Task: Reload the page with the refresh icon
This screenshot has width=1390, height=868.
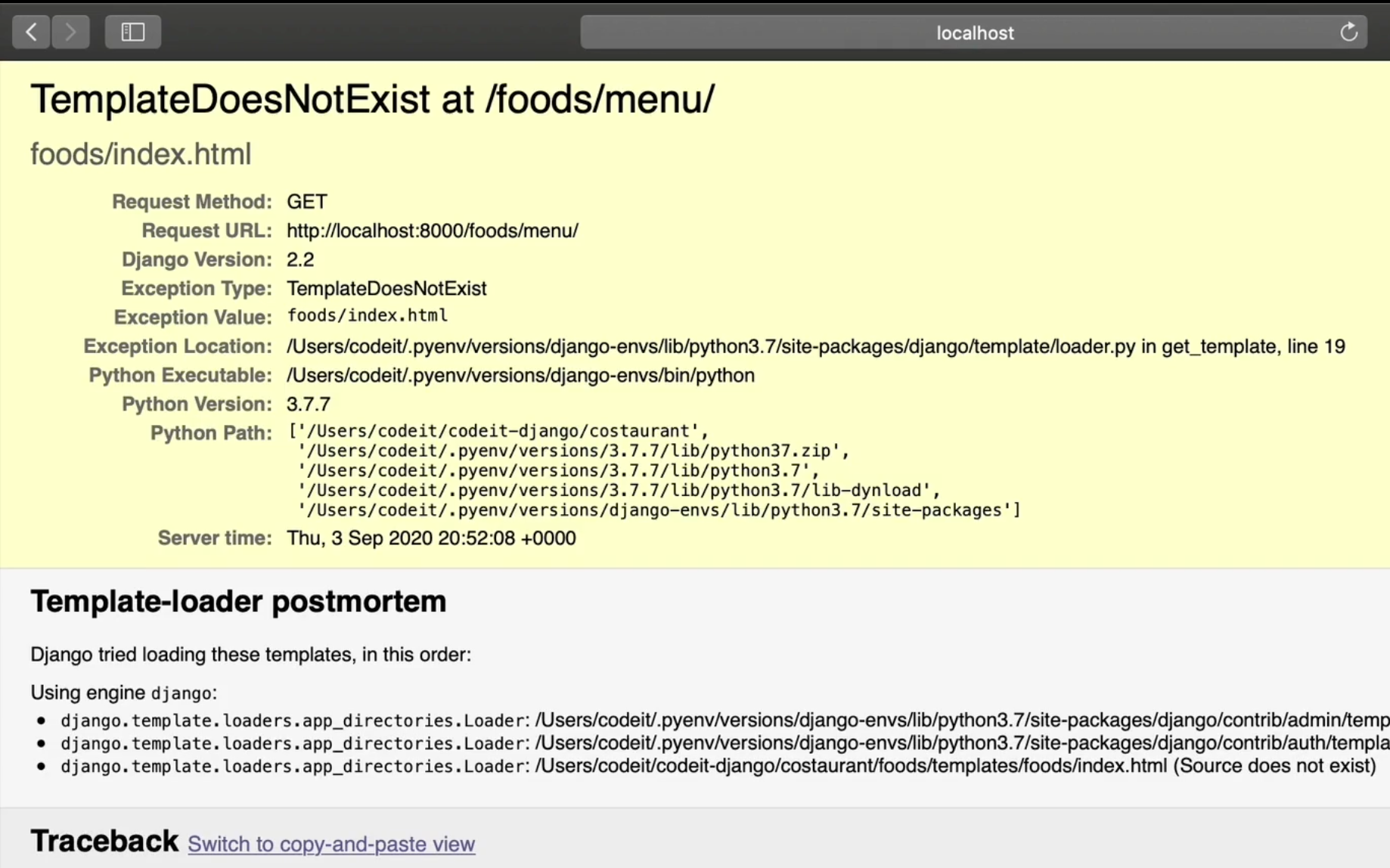Action: (1348, 32)
